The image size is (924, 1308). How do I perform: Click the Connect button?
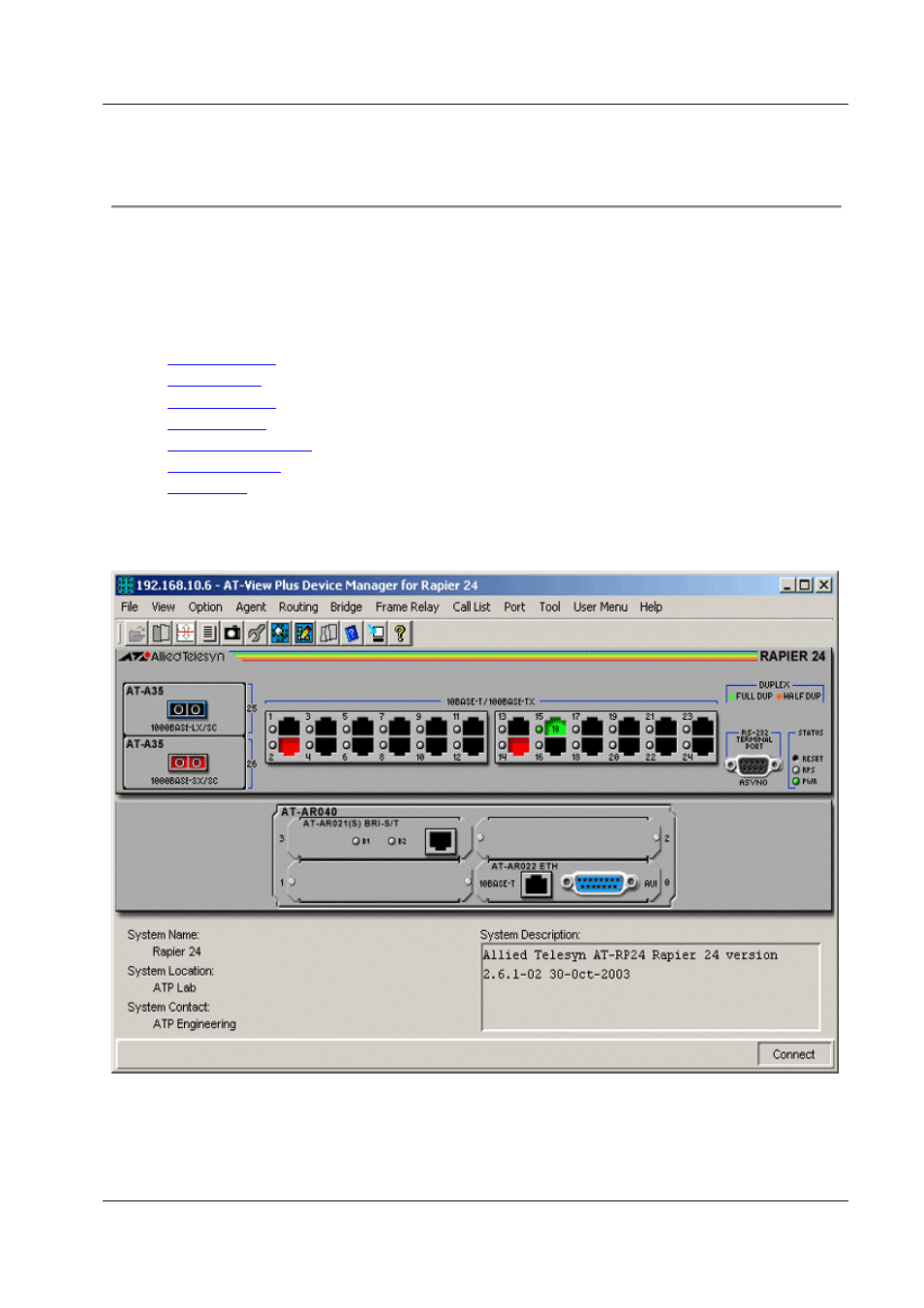click(x=794, y=1054)
